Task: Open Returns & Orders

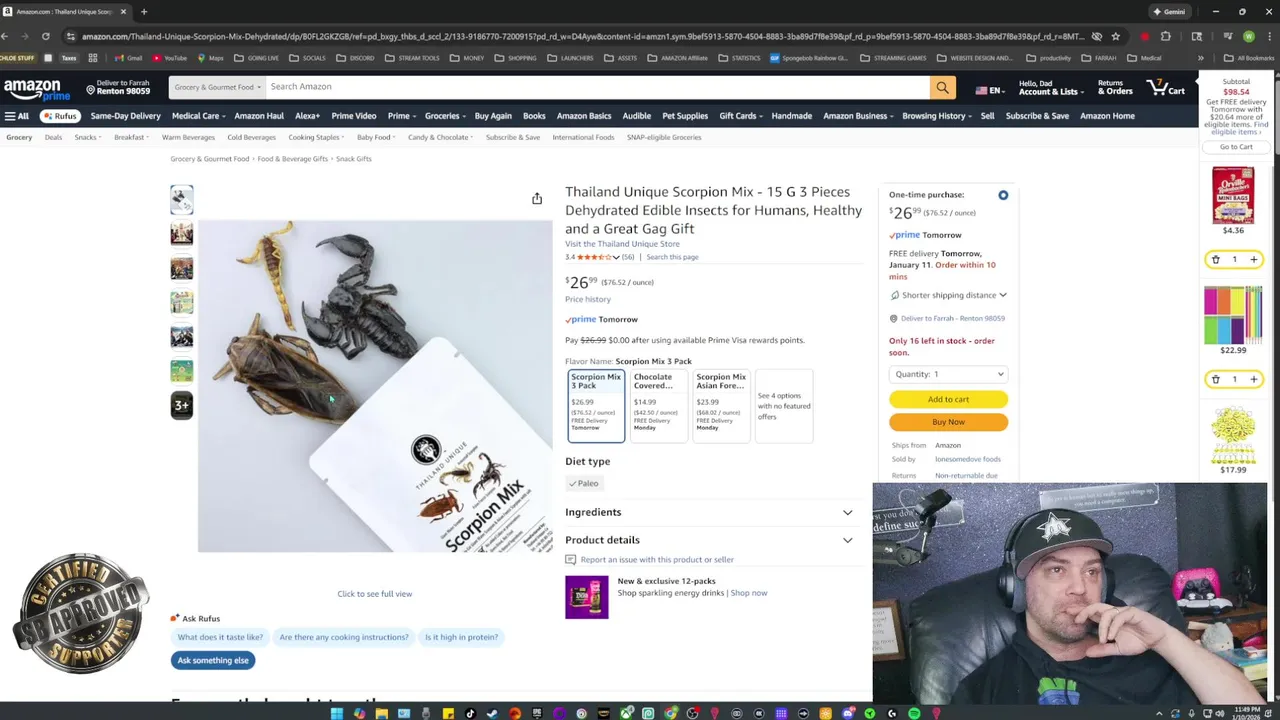Action: coord(1115,88)
